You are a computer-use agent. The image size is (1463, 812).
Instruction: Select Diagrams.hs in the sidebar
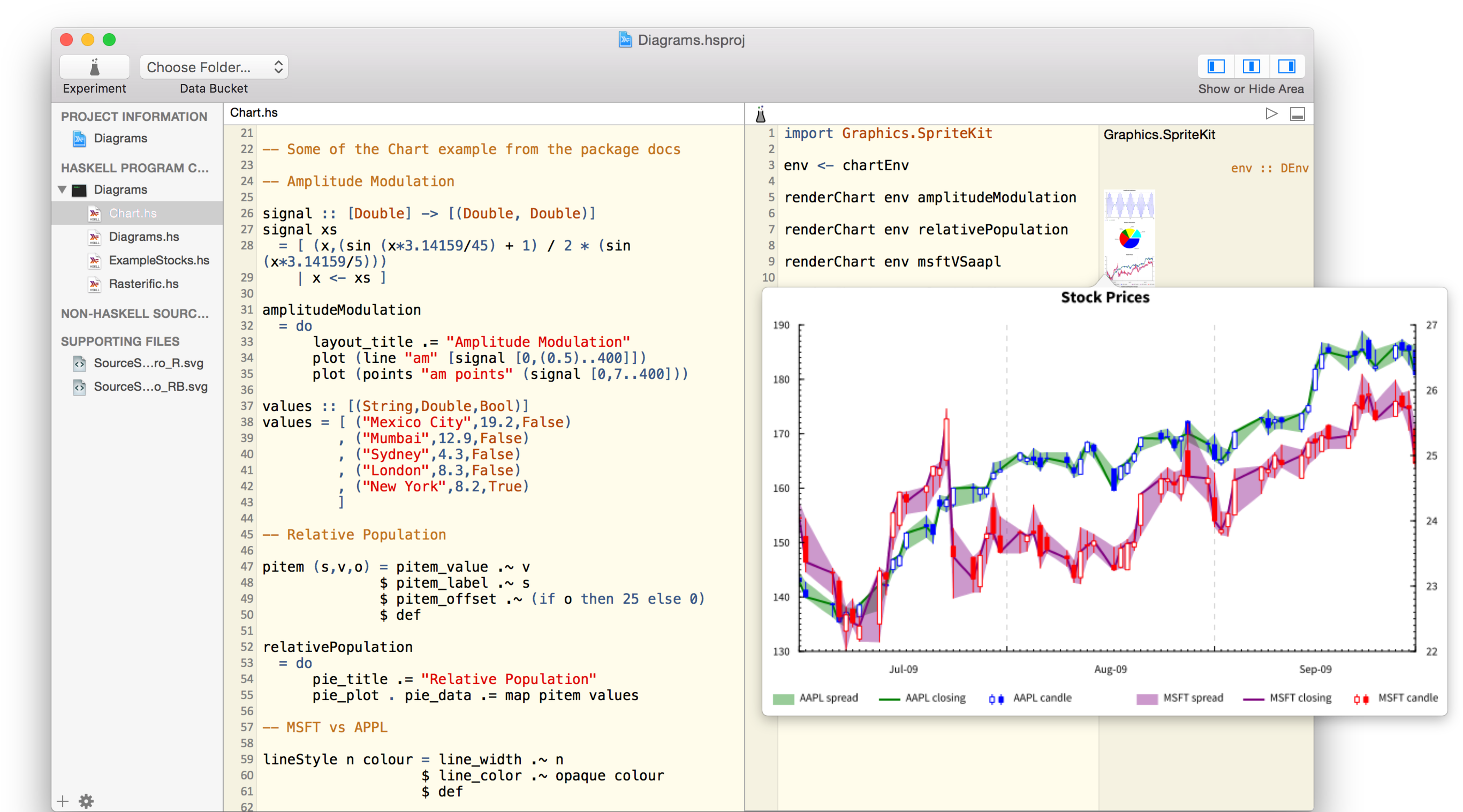pos(143,237)
